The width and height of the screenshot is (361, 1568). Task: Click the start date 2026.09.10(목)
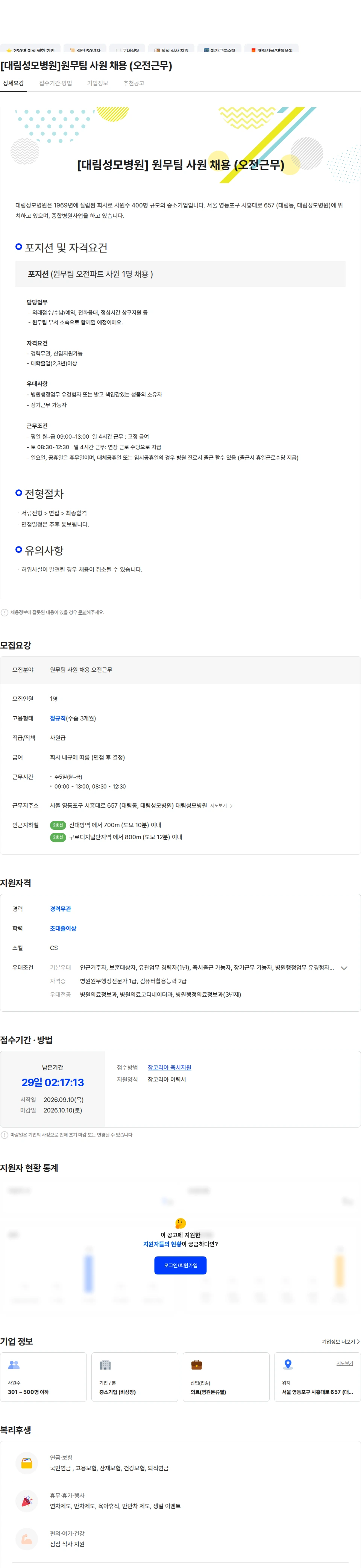tap(63, 1100)
